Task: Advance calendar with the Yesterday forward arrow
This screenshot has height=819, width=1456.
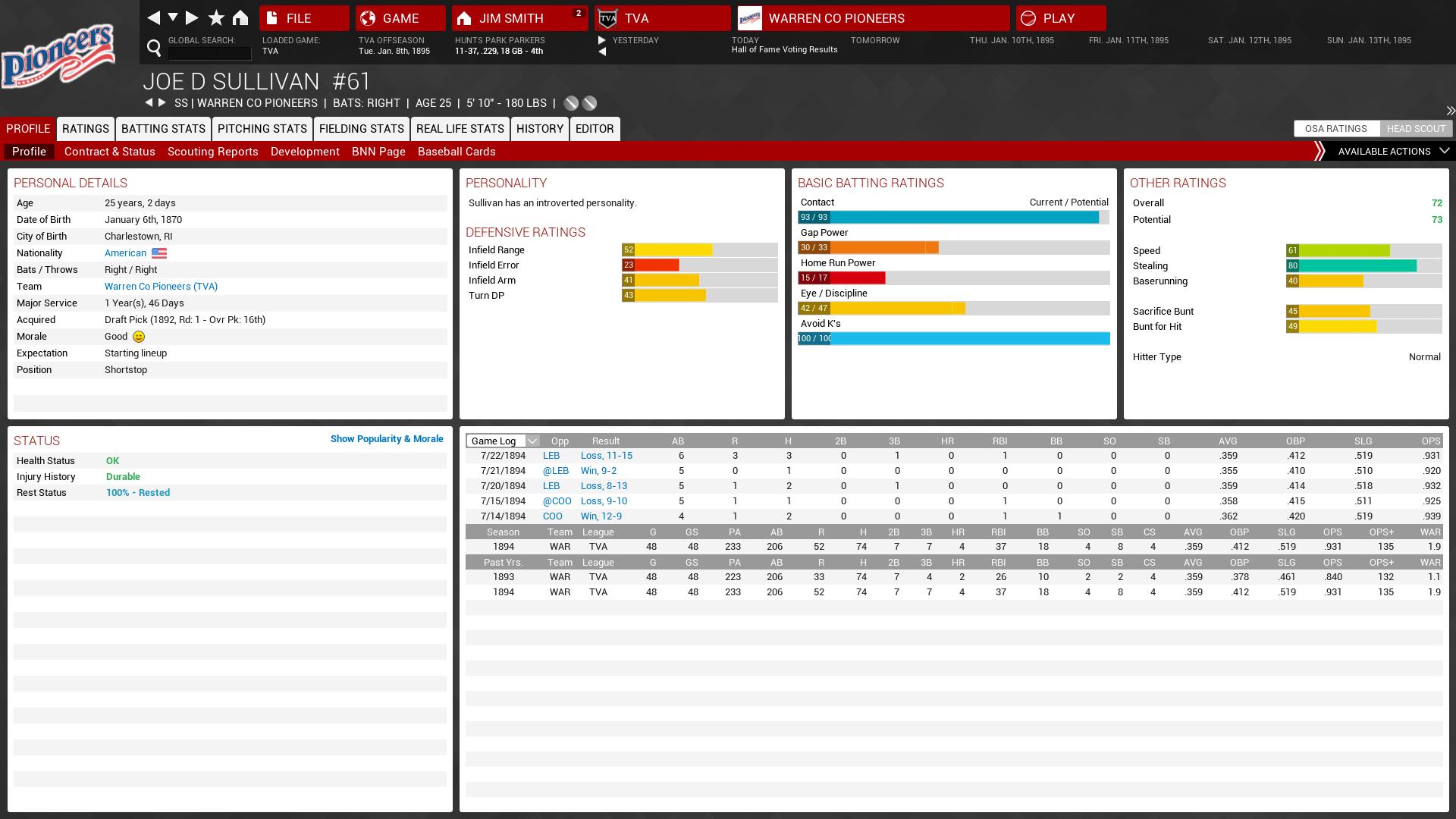Action: (602, 40)
